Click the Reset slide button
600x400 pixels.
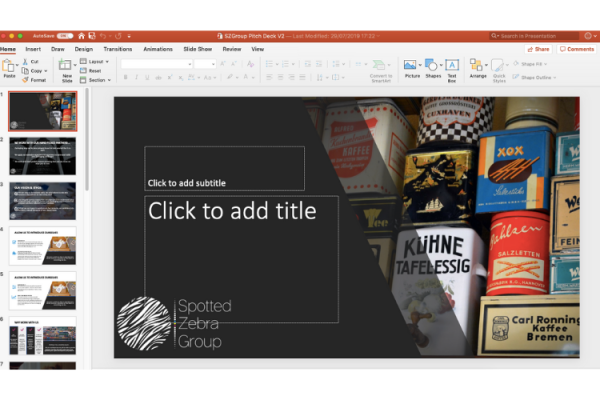tap(91, 71)
